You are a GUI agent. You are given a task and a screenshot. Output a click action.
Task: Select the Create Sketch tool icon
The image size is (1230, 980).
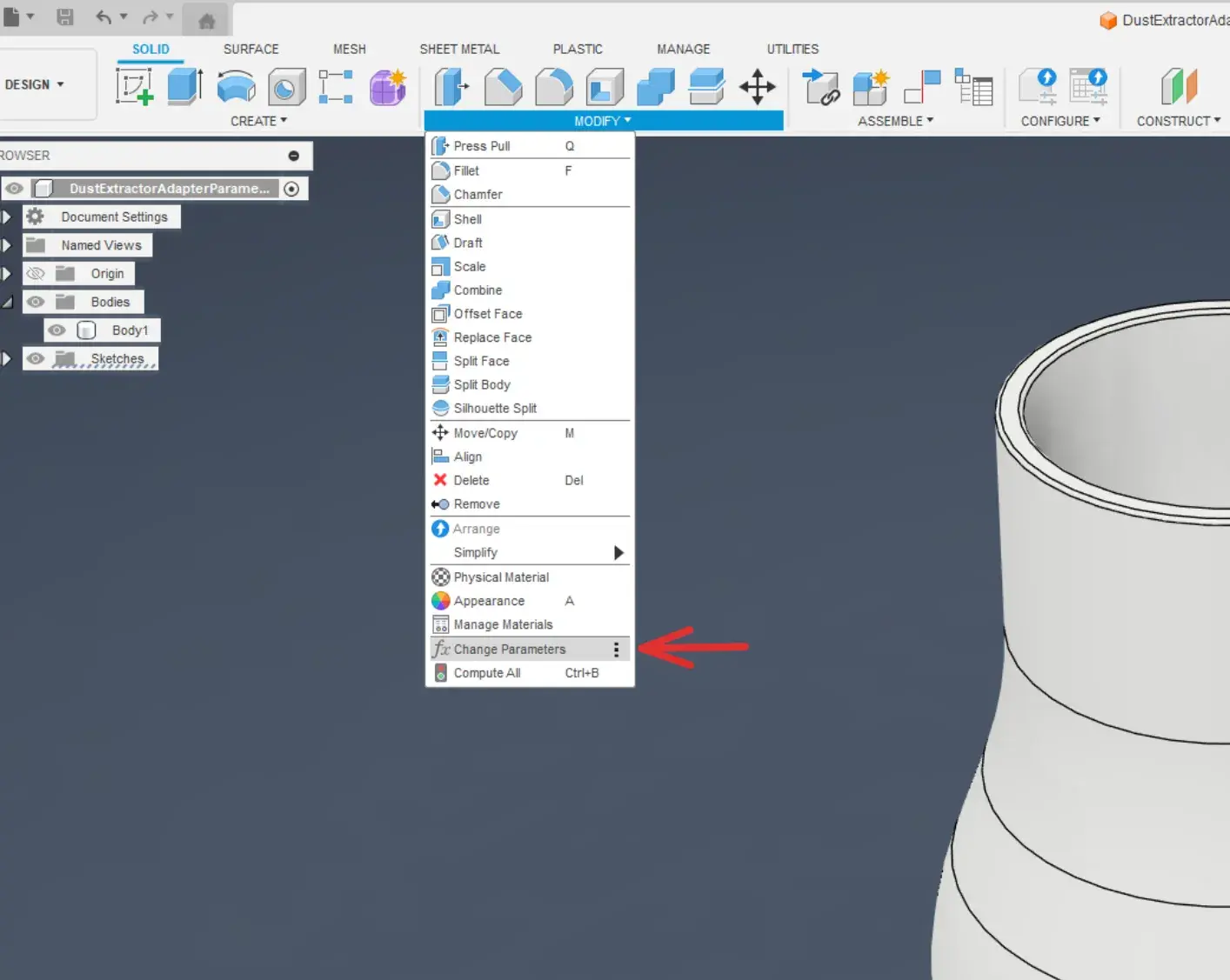tap(135, 87)
